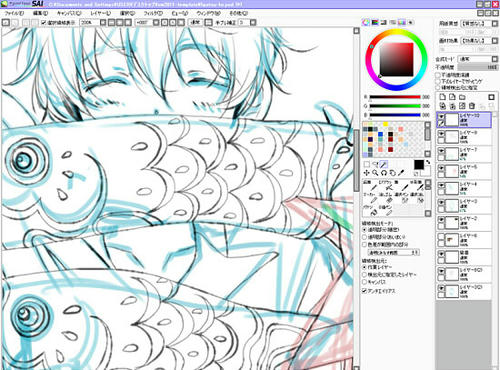This screenshot has width=500, height=370.
Task: Open the paper texture (画材質感) dropdown
Action: (495, 24)
